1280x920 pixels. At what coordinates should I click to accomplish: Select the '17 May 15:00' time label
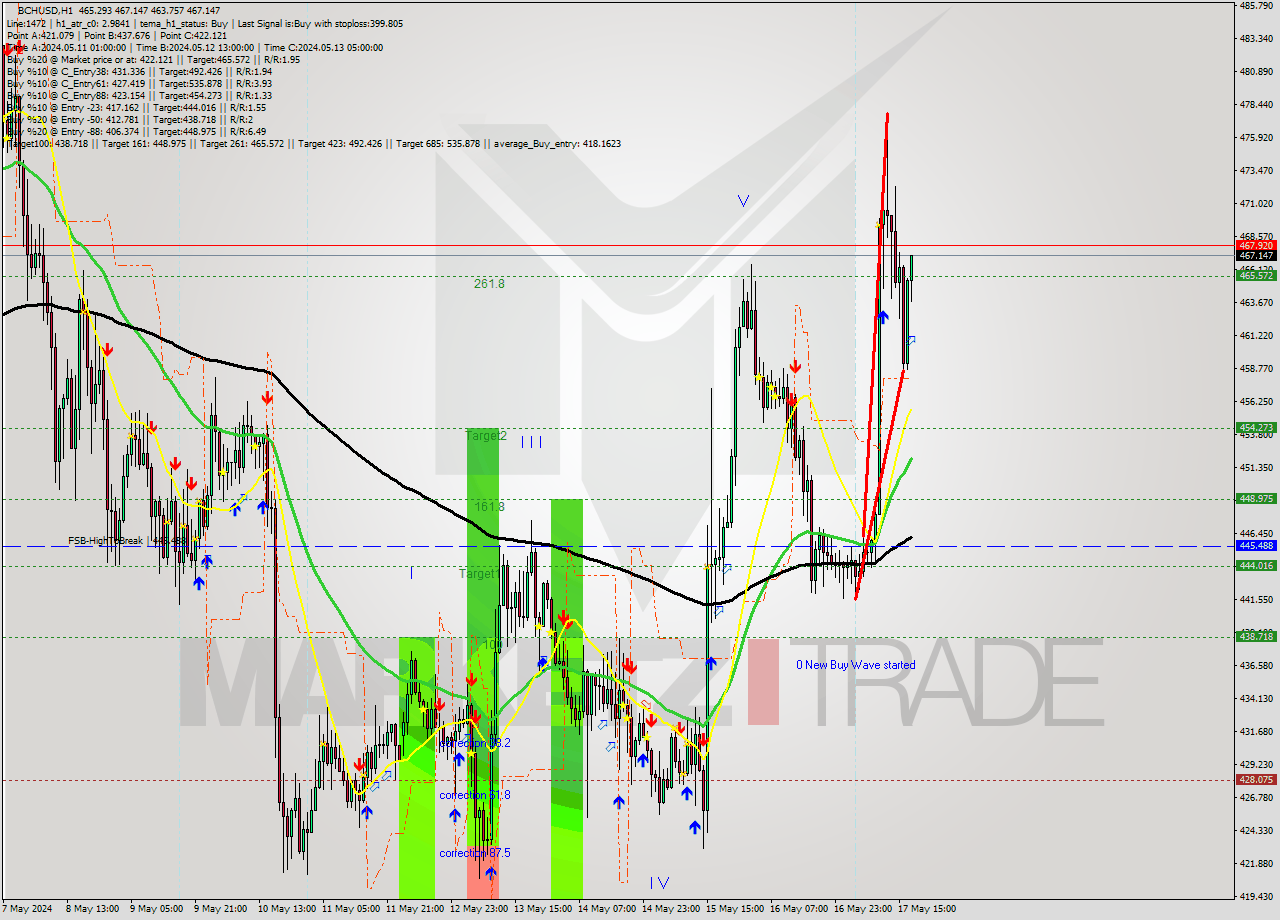927,909
